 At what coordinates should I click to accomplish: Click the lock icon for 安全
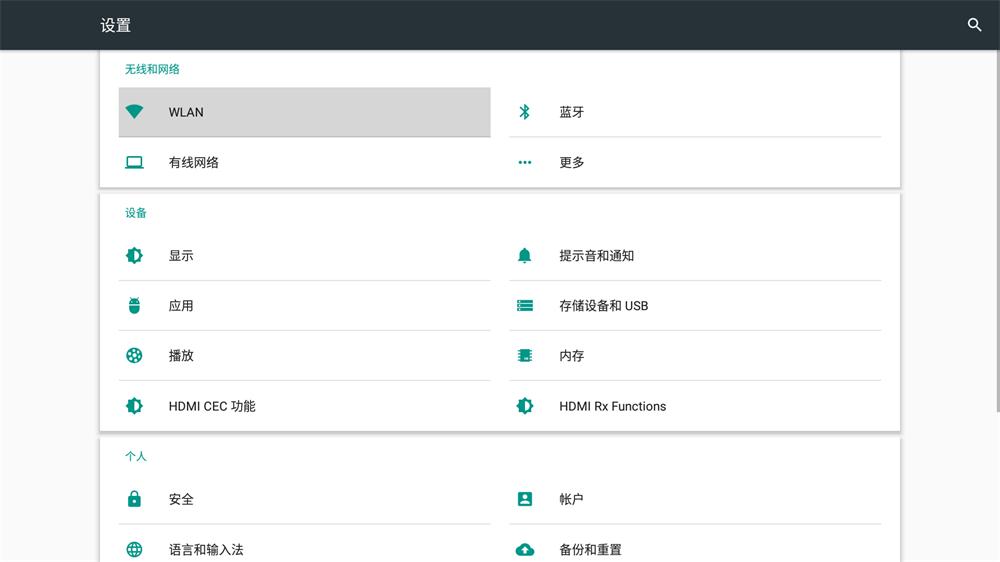(134, 499)
